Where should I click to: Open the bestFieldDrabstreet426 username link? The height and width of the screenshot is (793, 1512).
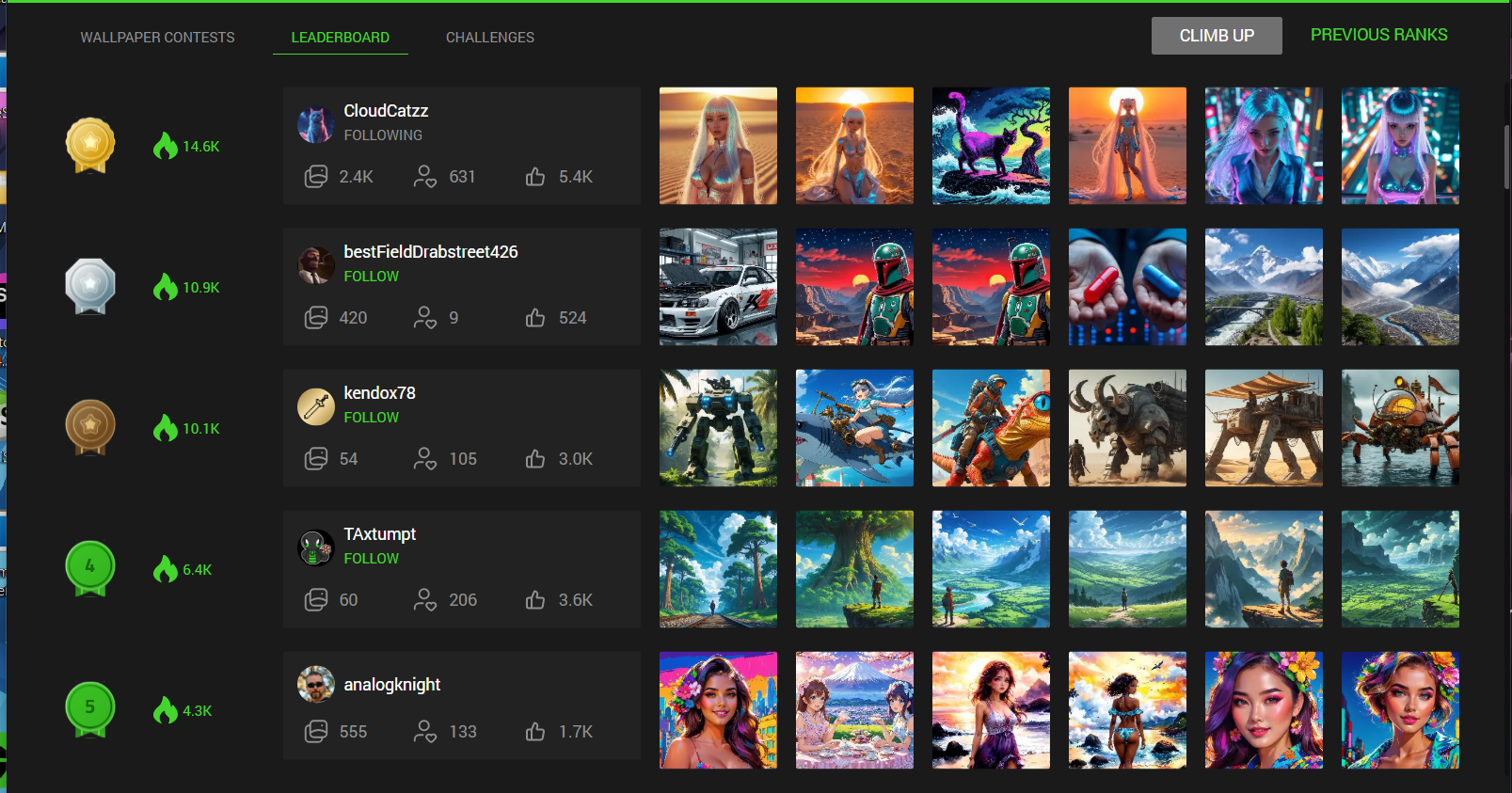point(431,252)
